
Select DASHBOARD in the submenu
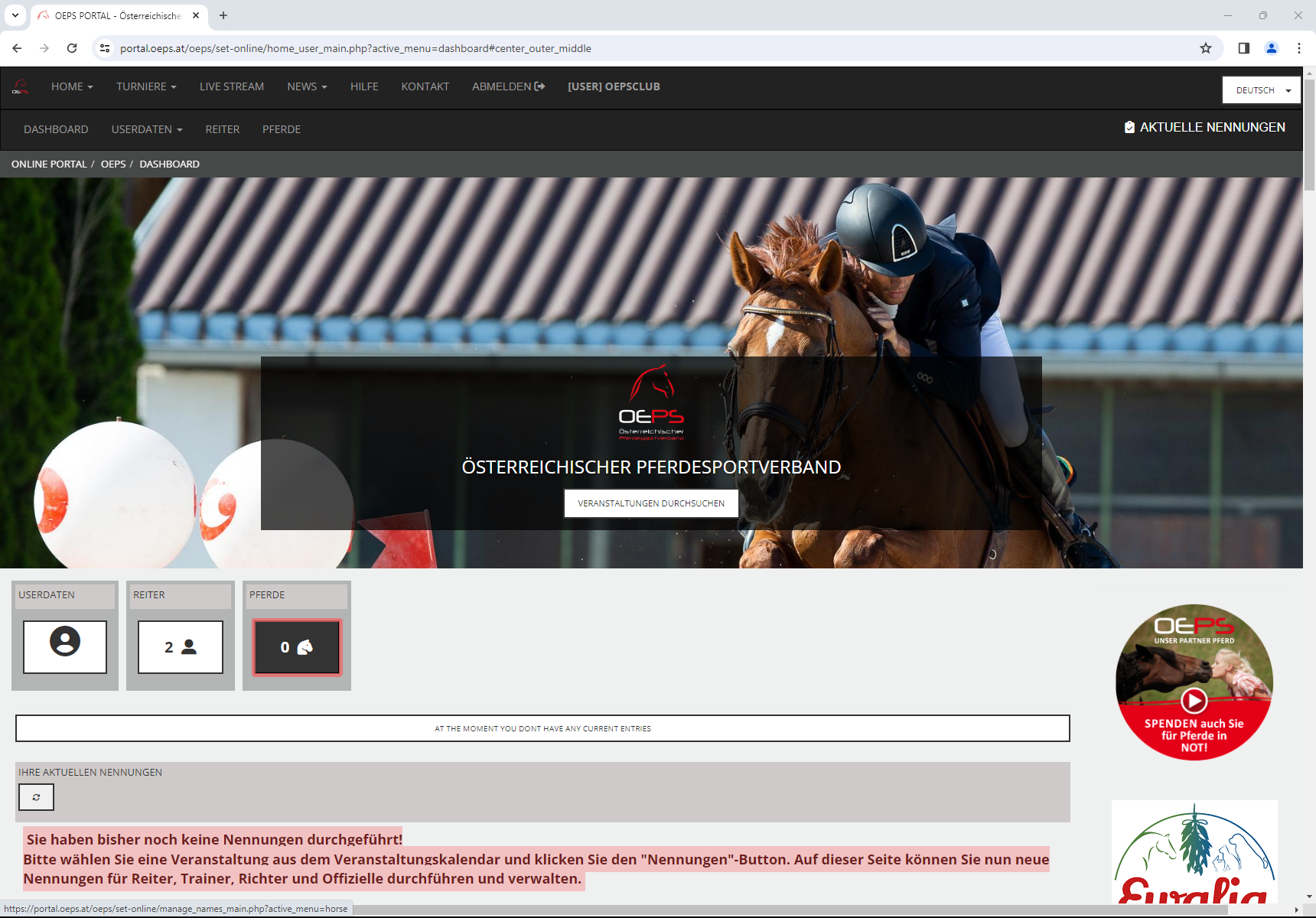coord(56,129)
